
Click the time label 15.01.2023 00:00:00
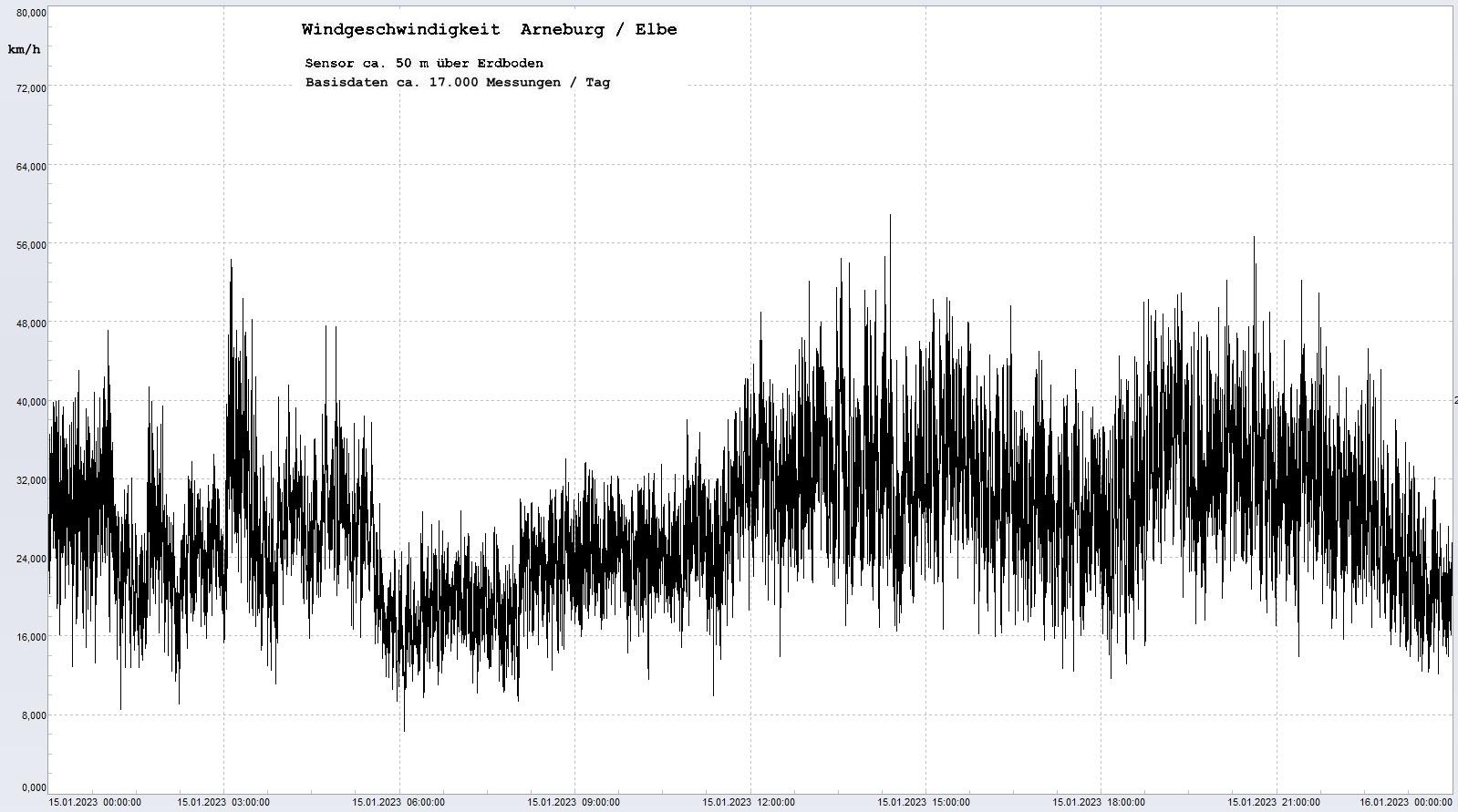(x=95, y=803)
